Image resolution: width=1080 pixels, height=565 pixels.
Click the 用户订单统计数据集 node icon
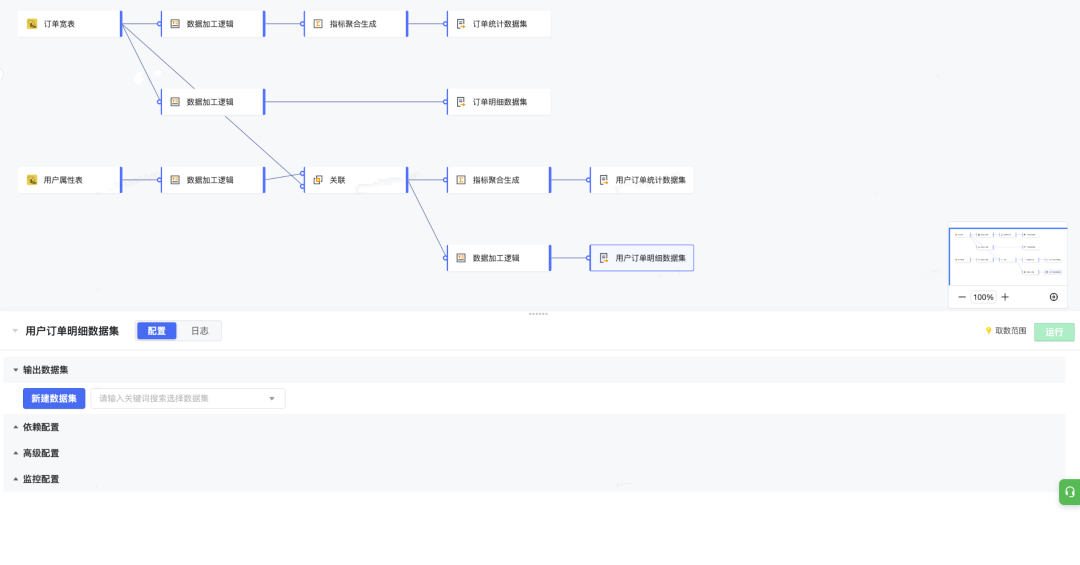click(x=604, y=180)
